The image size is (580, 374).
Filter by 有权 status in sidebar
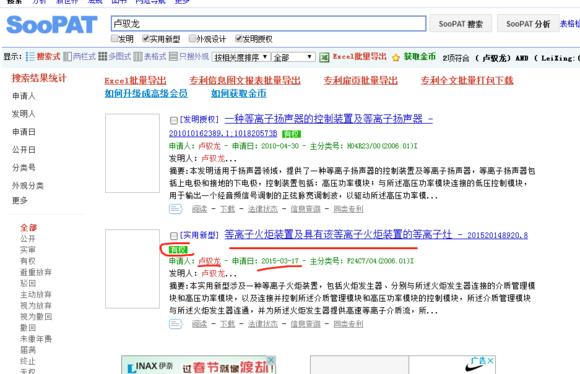click(28, 261)
